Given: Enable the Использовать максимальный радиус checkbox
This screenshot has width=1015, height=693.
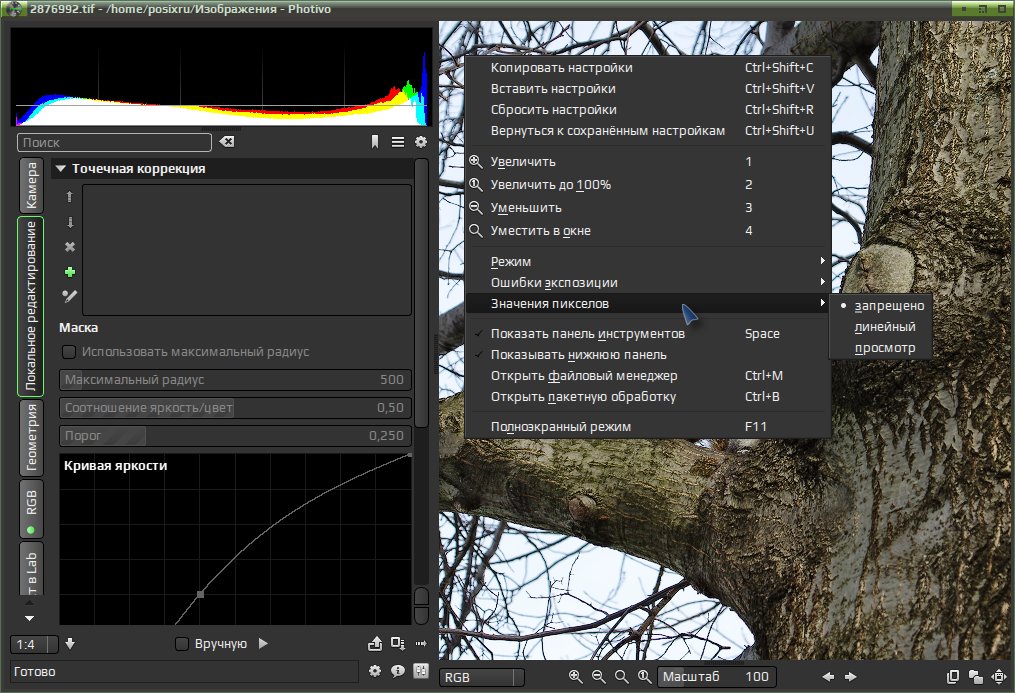Looking at the screenshot, I should pyautogui.click(x=69, y=352).
